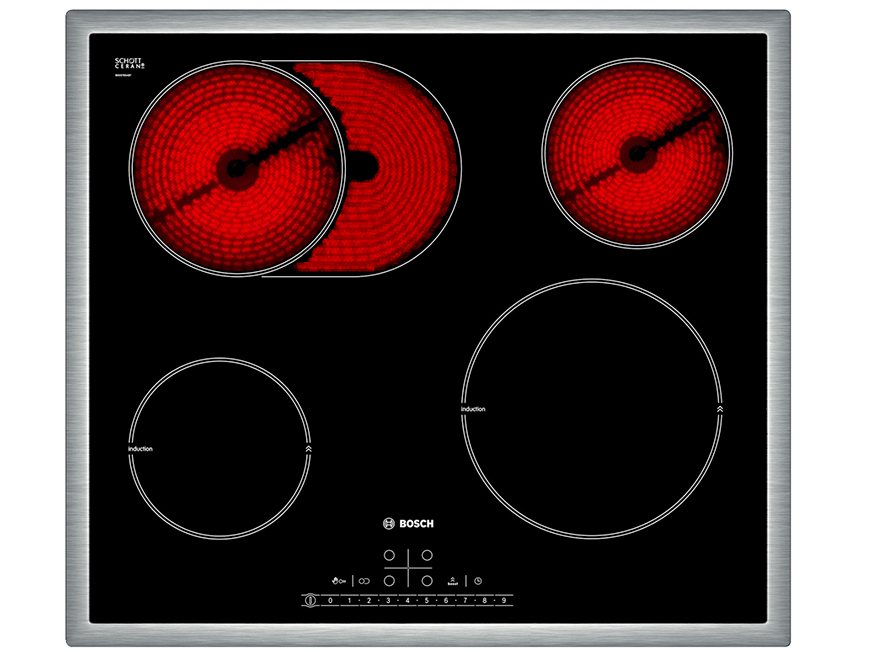Select the front-right zone selector circle
This screenshot has height=652, width=870.
427,579
